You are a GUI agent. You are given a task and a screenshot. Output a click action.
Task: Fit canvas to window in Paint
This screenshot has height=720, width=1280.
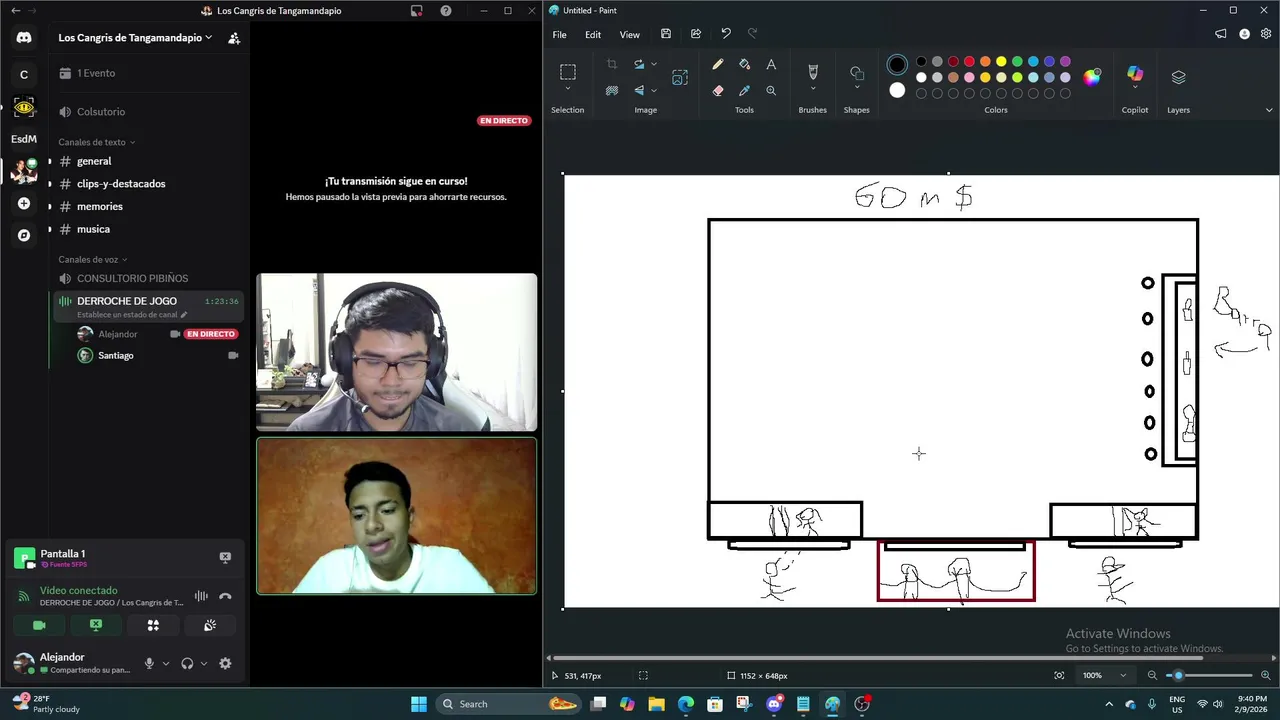[x=1059, y=675]
